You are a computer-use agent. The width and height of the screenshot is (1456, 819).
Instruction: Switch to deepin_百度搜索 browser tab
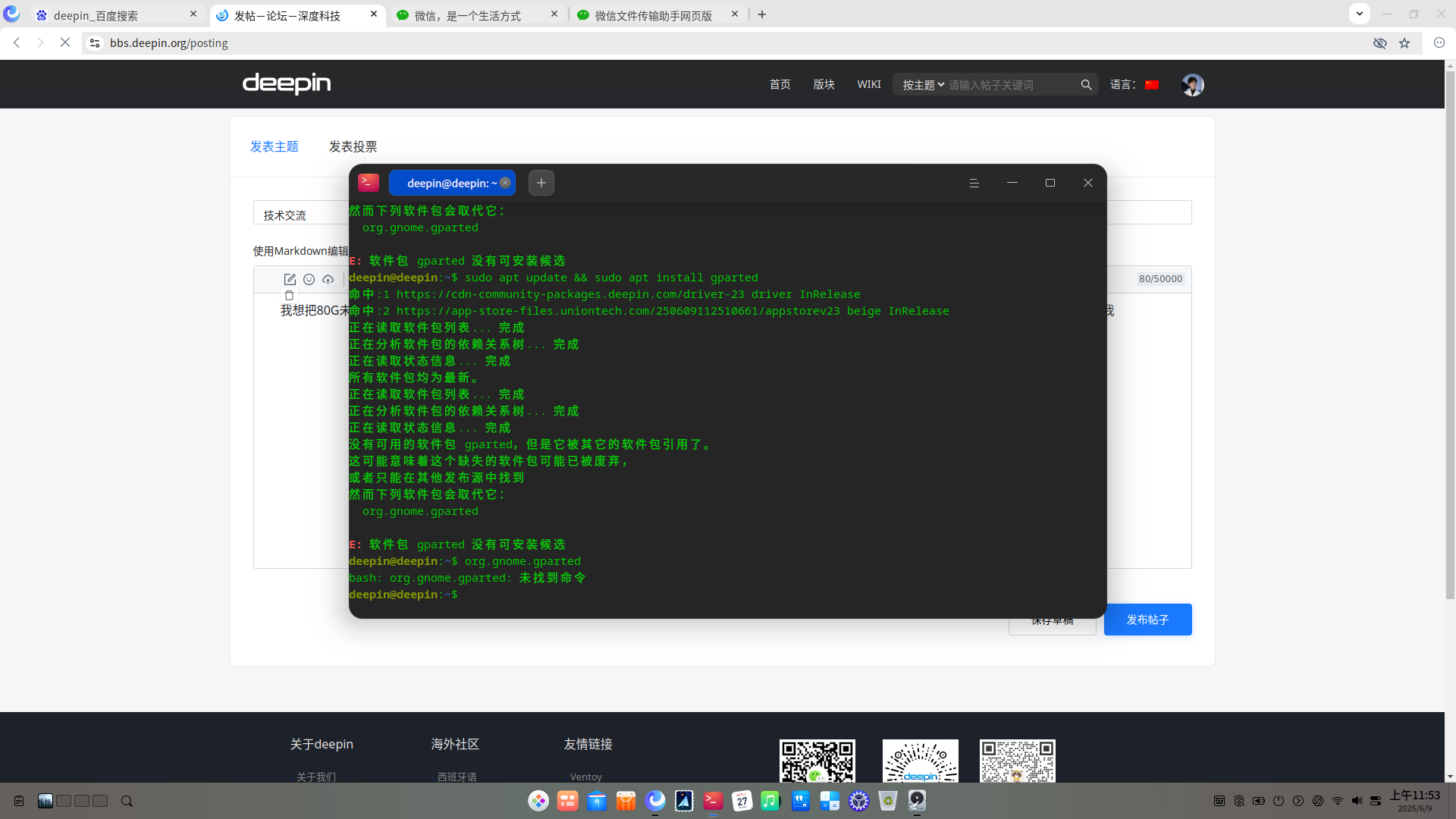pyautogui.click(x=115, y=15)
